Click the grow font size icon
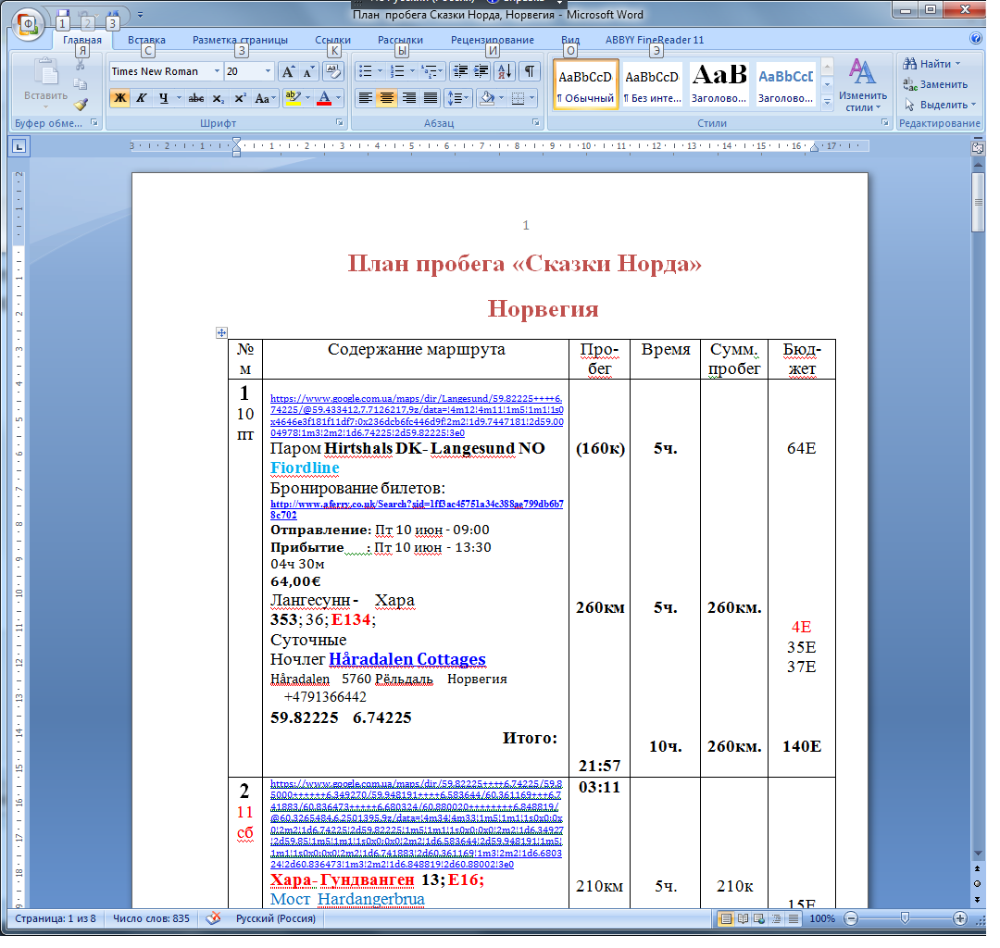Image resolution: width=1000 pixels, height=948 pixels. (x=288, y=71)
